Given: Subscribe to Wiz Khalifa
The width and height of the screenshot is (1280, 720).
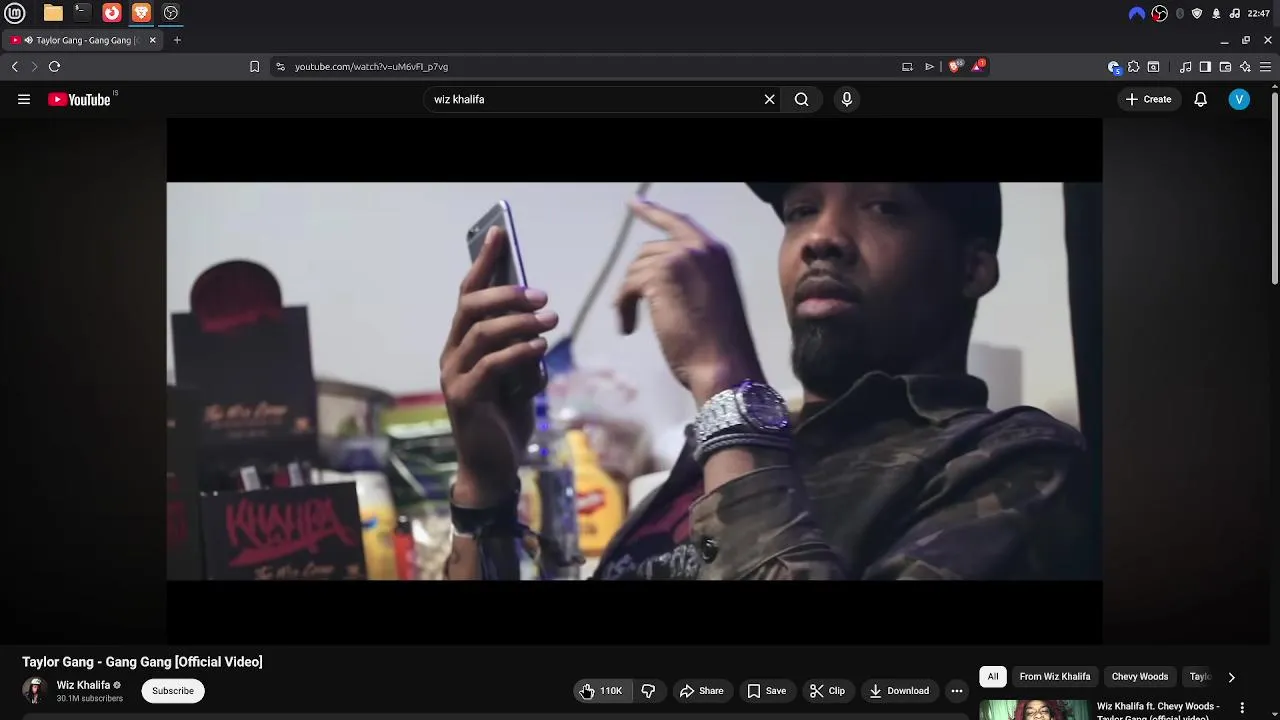Looking at the screenshot, I should (x=173, y=691).
